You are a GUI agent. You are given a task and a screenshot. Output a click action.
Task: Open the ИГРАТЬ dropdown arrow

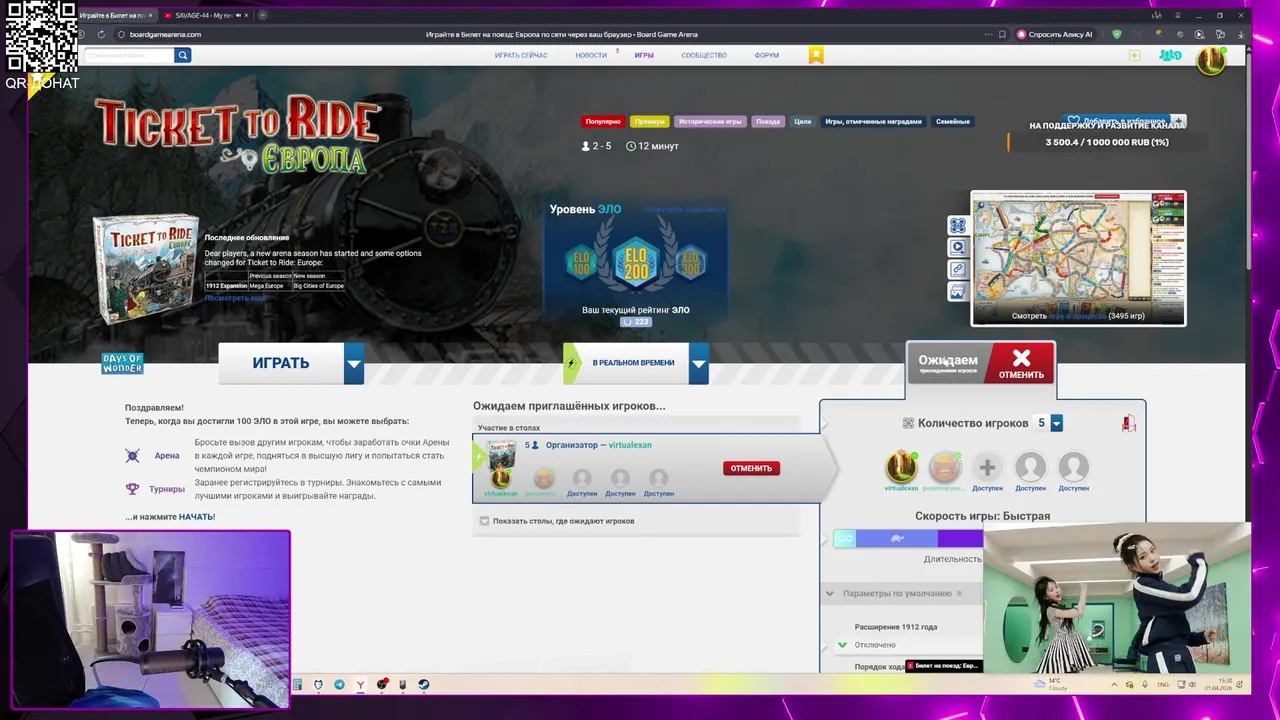(x=354, y=363)
